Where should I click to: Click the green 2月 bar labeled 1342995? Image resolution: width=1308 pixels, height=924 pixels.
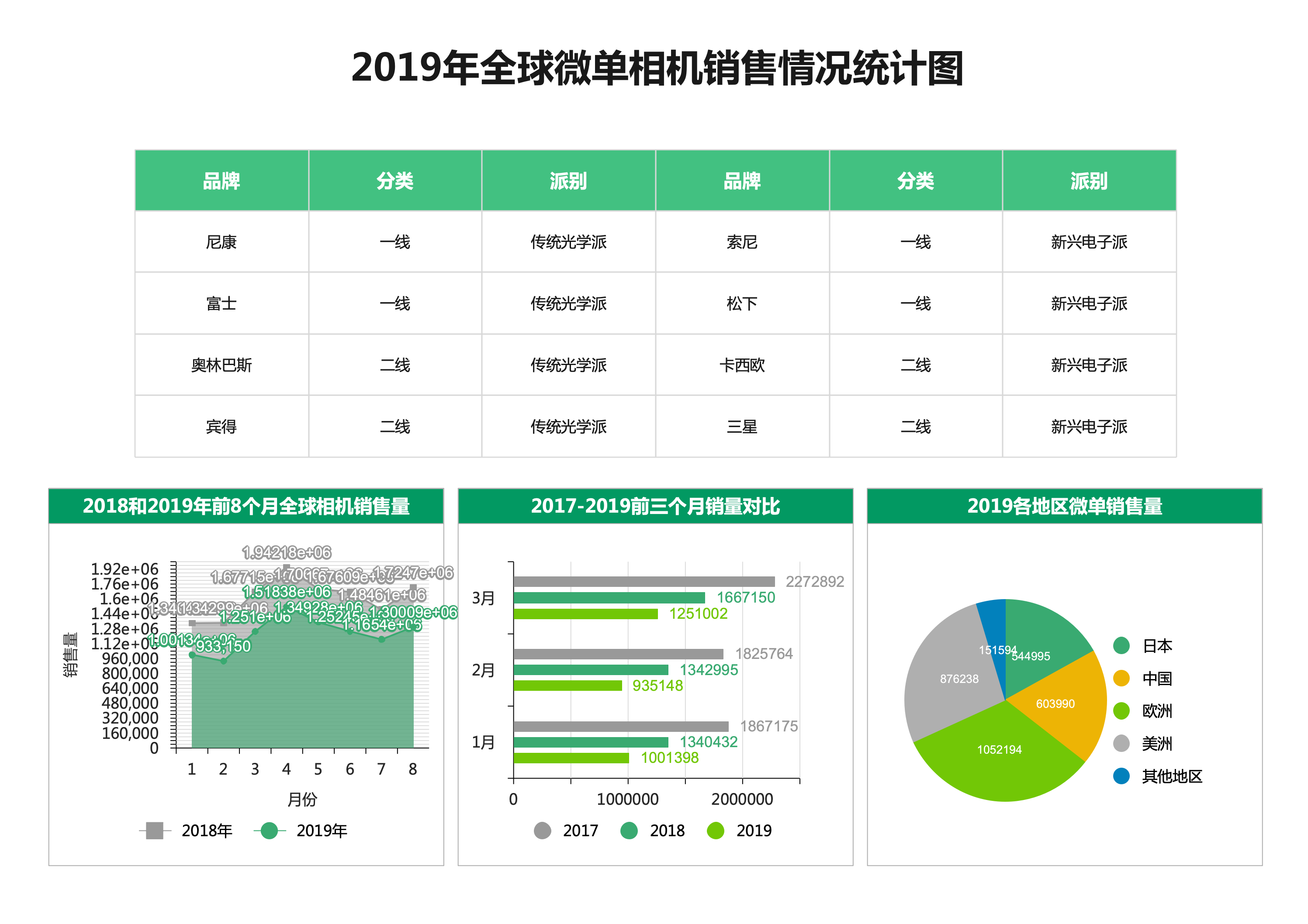(591, 669)
